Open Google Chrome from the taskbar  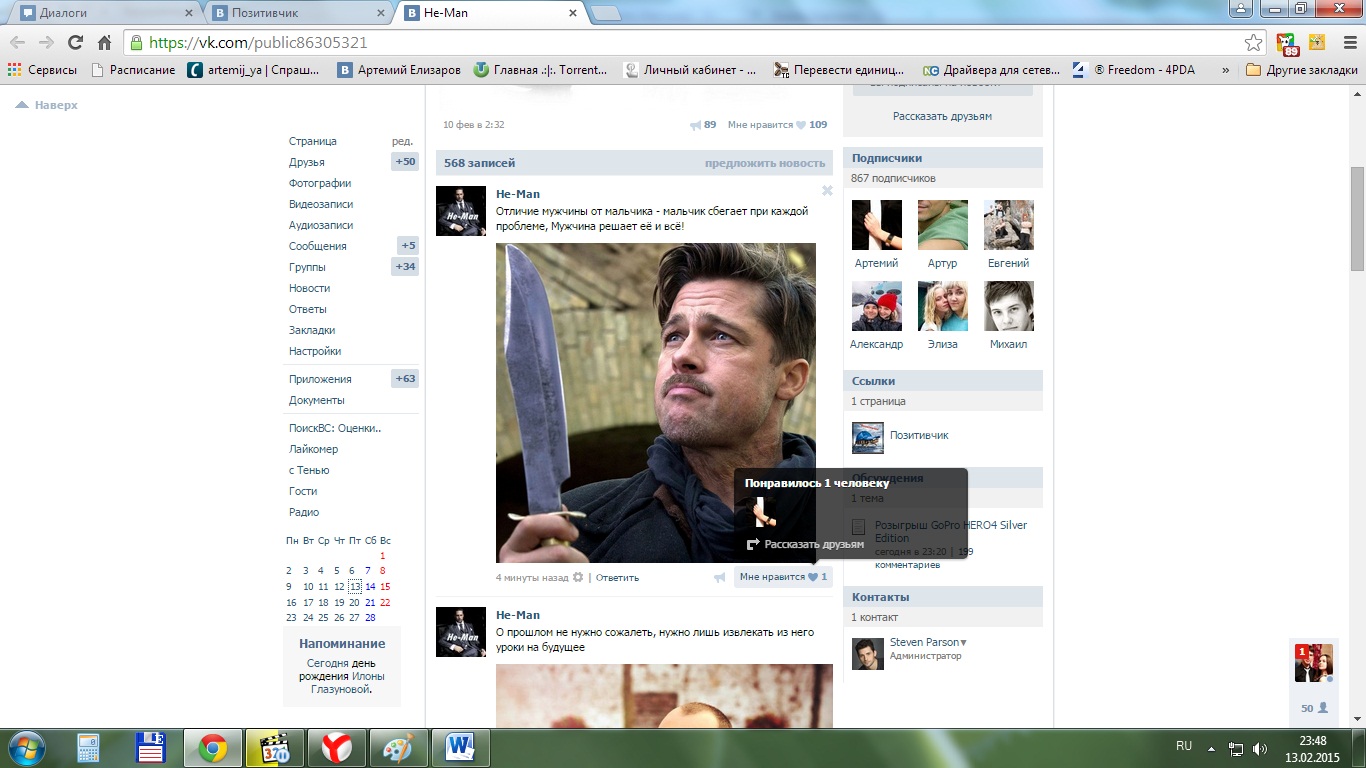pos(212,748)
